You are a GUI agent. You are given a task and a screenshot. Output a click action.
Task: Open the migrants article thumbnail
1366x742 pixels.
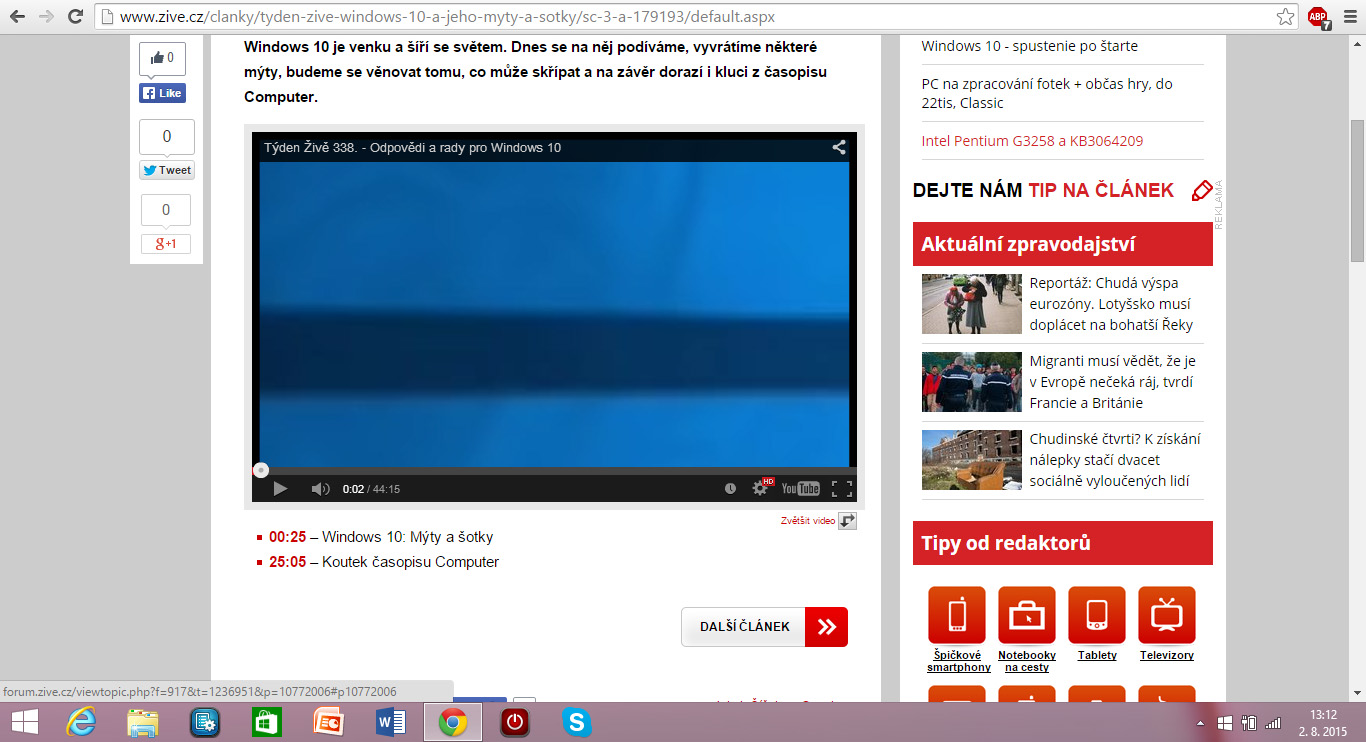coord(971,382)
